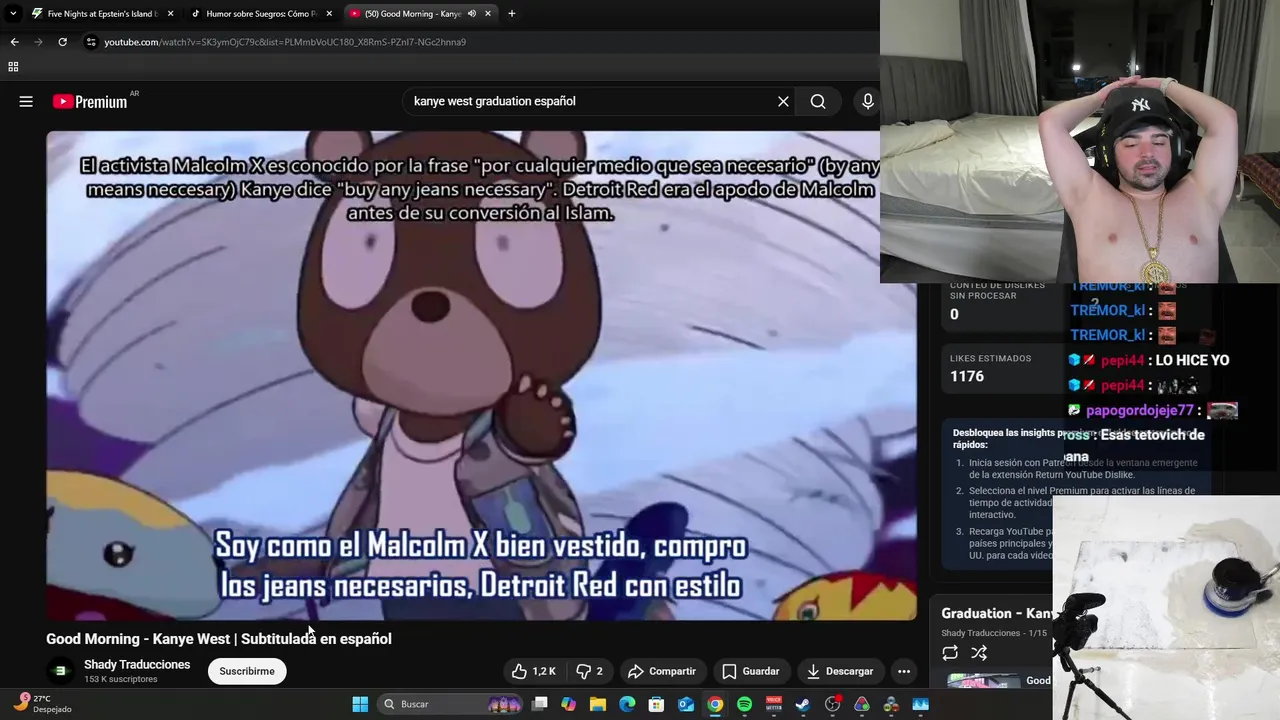Save the video with Guardar

click(751, 671)
